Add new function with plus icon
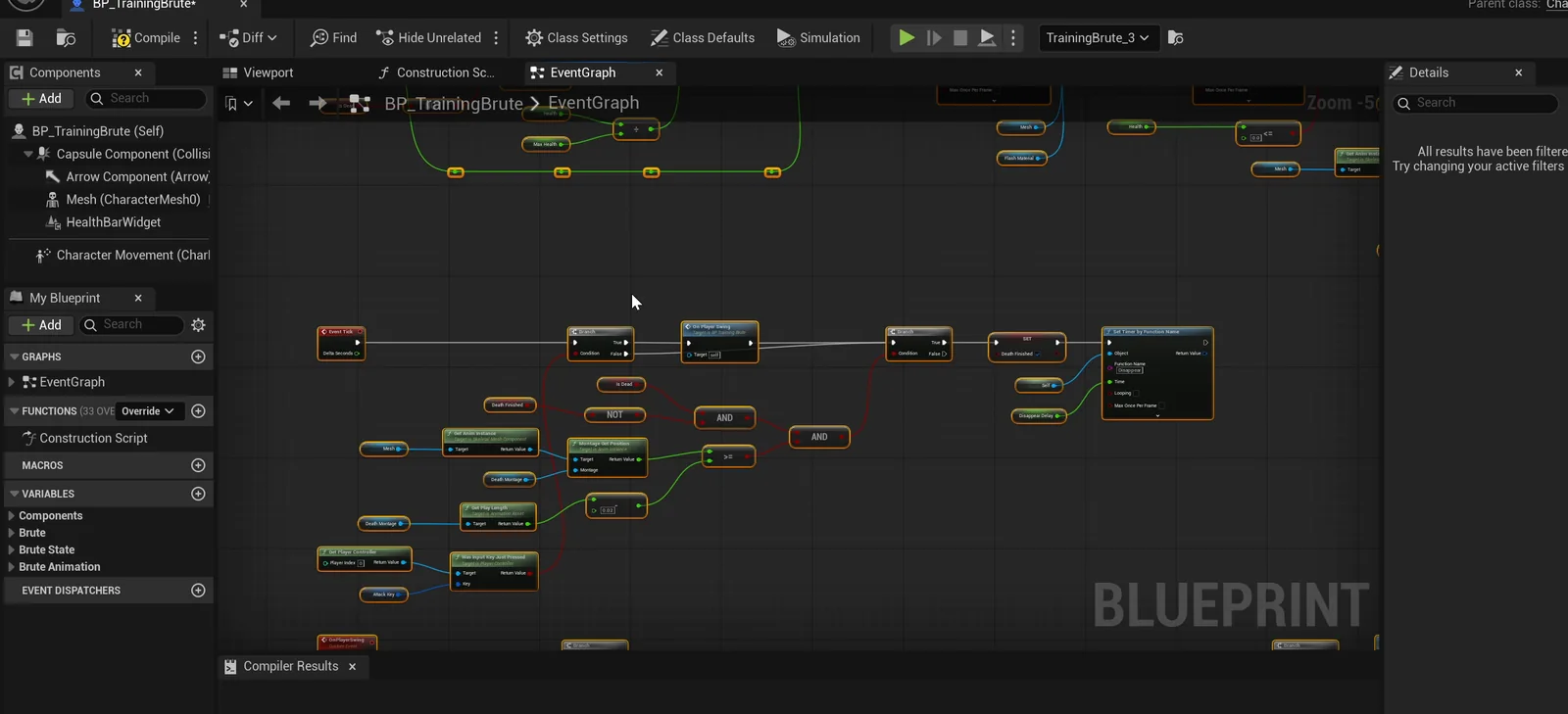Screen dimensions: 1568x714 (x=198, y=411)
